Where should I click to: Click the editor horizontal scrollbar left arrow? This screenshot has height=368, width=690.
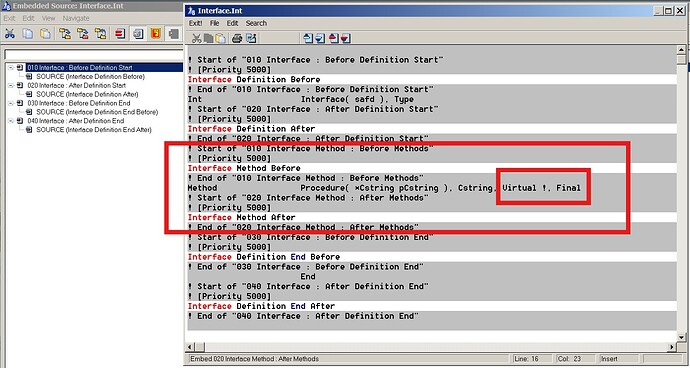pyautogui.click(x=191, y=347)
